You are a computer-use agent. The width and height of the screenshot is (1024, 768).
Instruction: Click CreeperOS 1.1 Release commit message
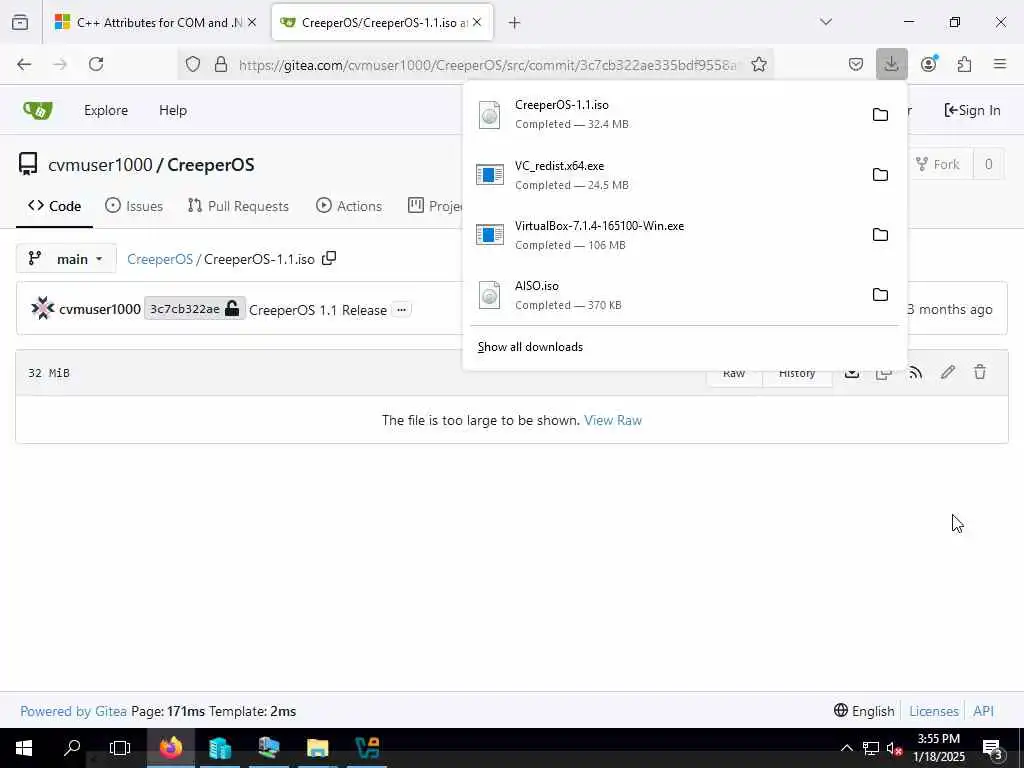[x=318, y=310]
